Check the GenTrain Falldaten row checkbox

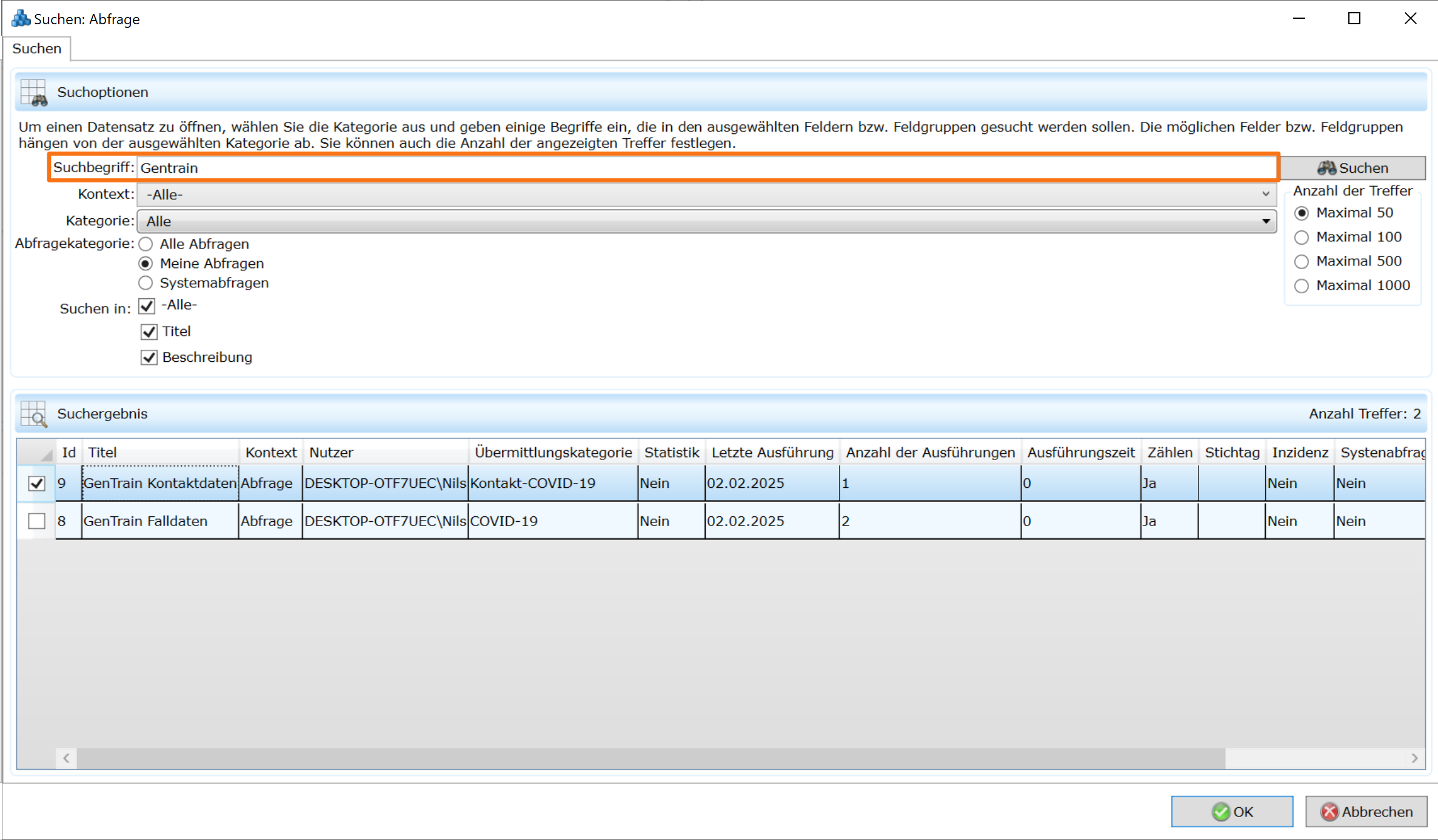tap(36, 521)
